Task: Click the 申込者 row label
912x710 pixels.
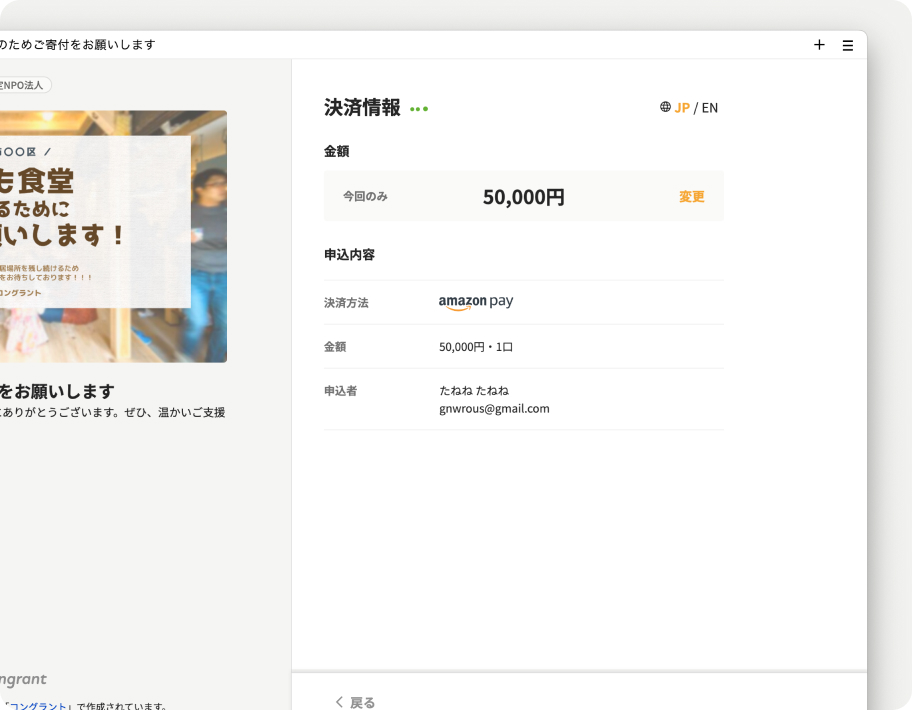Action: [x=340, y=391]
